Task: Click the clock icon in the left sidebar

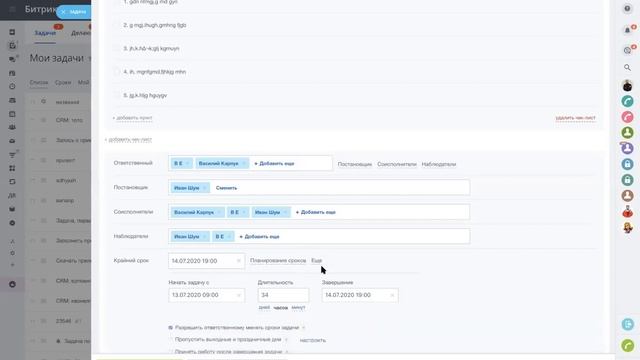Action: [12, 87]
